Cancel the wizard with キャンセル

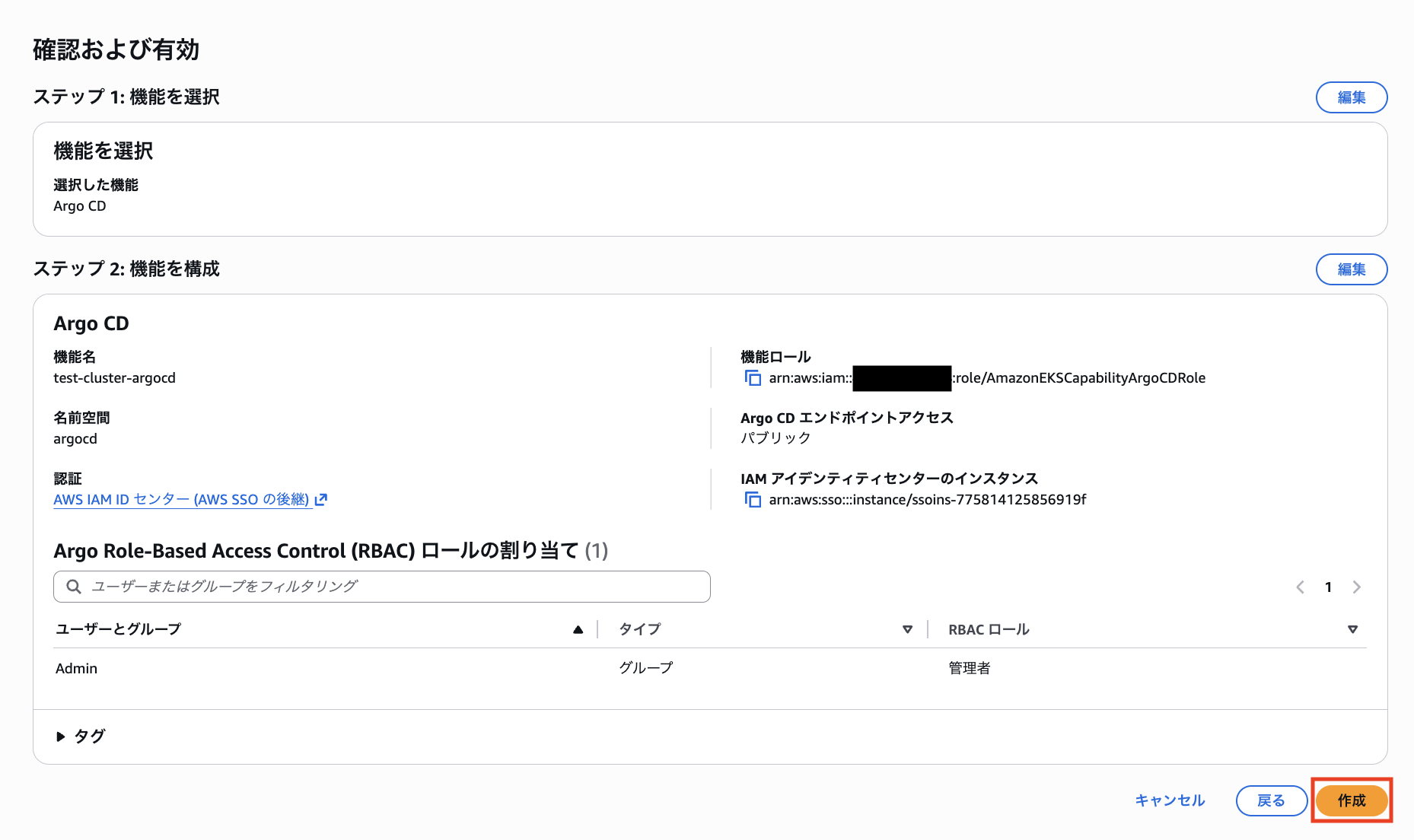(x=1170, y=800)
